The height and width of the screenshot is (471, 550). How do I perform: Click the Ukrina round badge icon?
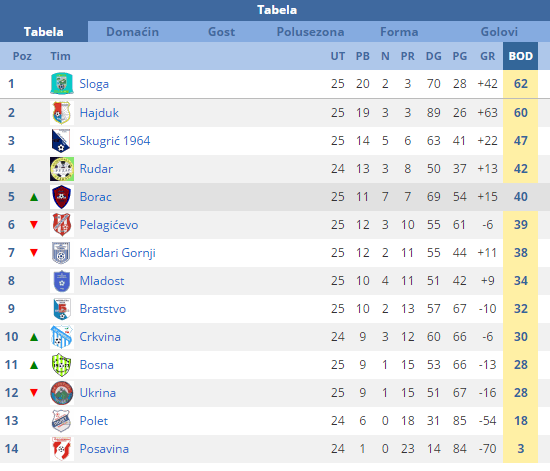click(x=62, y=393)
